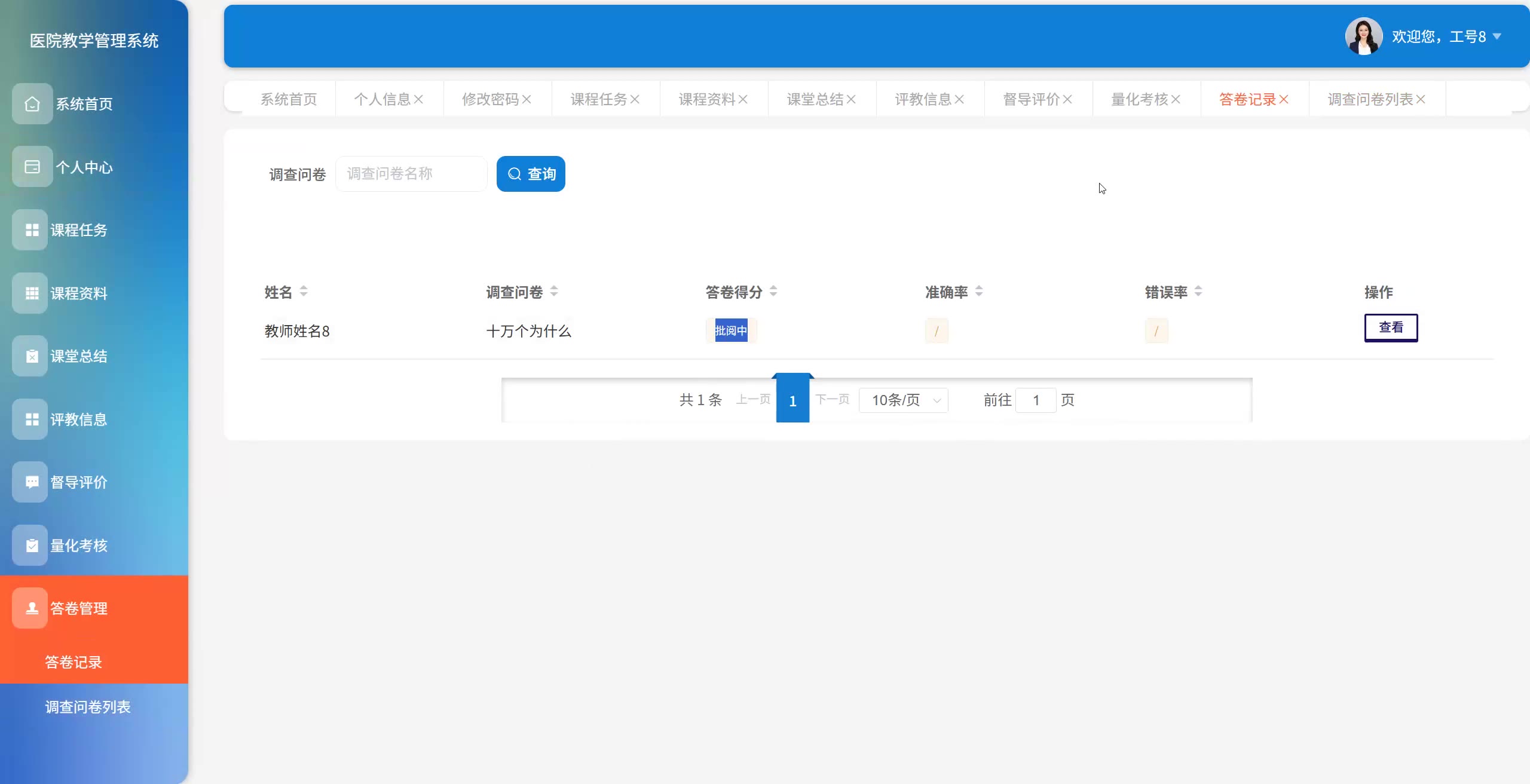Click the 课程任务 grid icon
The width and height of the screenshot is (1530, 784).
(x=32, y=230)
